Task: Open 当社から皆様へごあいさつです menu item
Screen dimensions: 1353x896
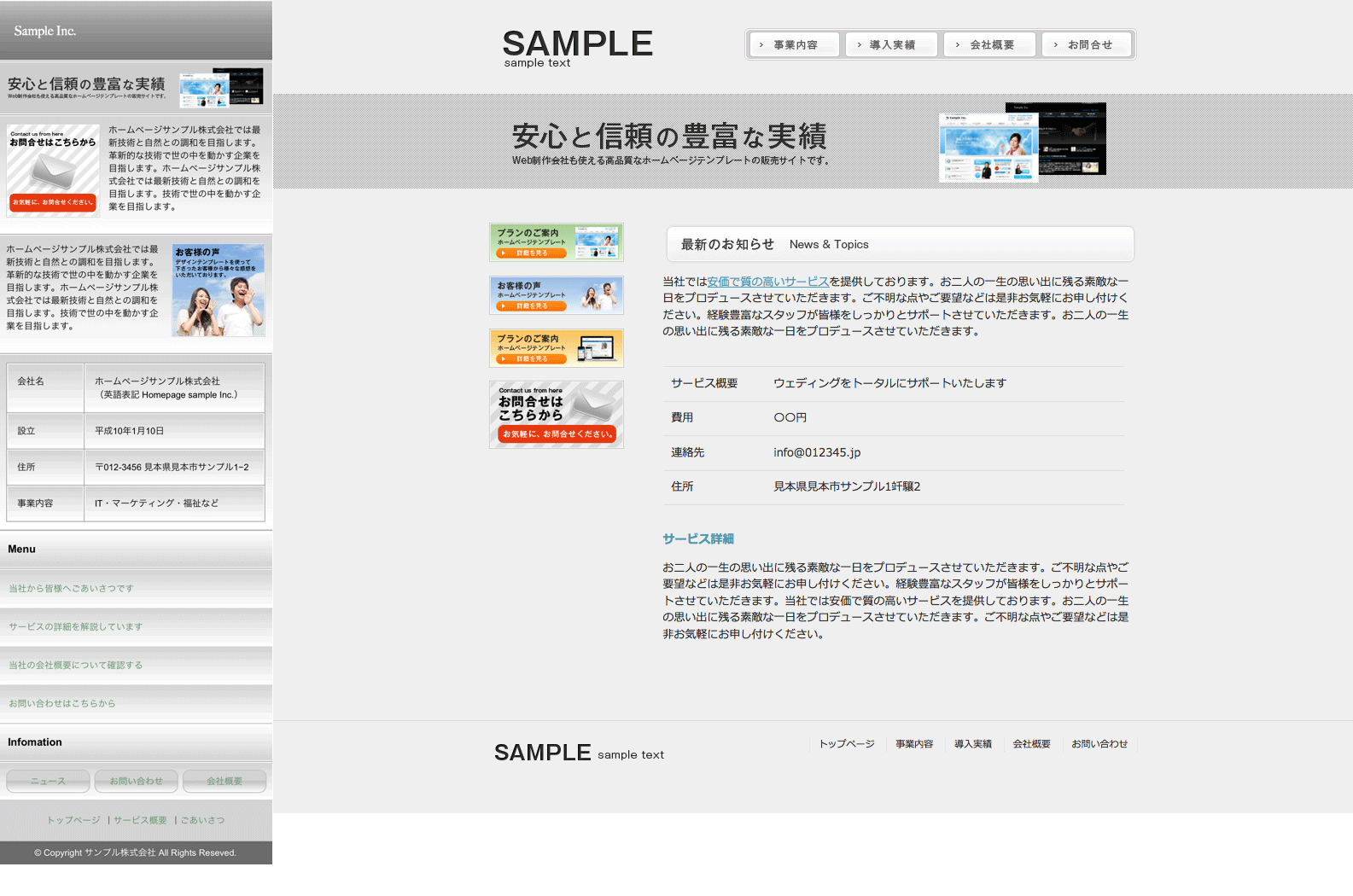Action: point(71,589)
